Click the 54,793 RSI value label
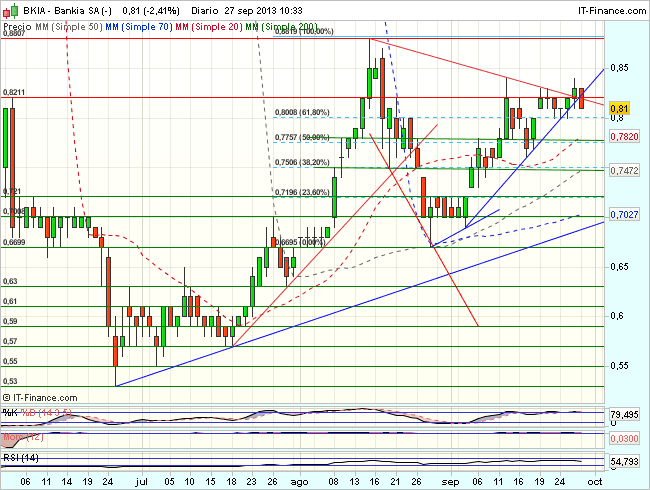The image size is (650, 490). tap(626, 462)
